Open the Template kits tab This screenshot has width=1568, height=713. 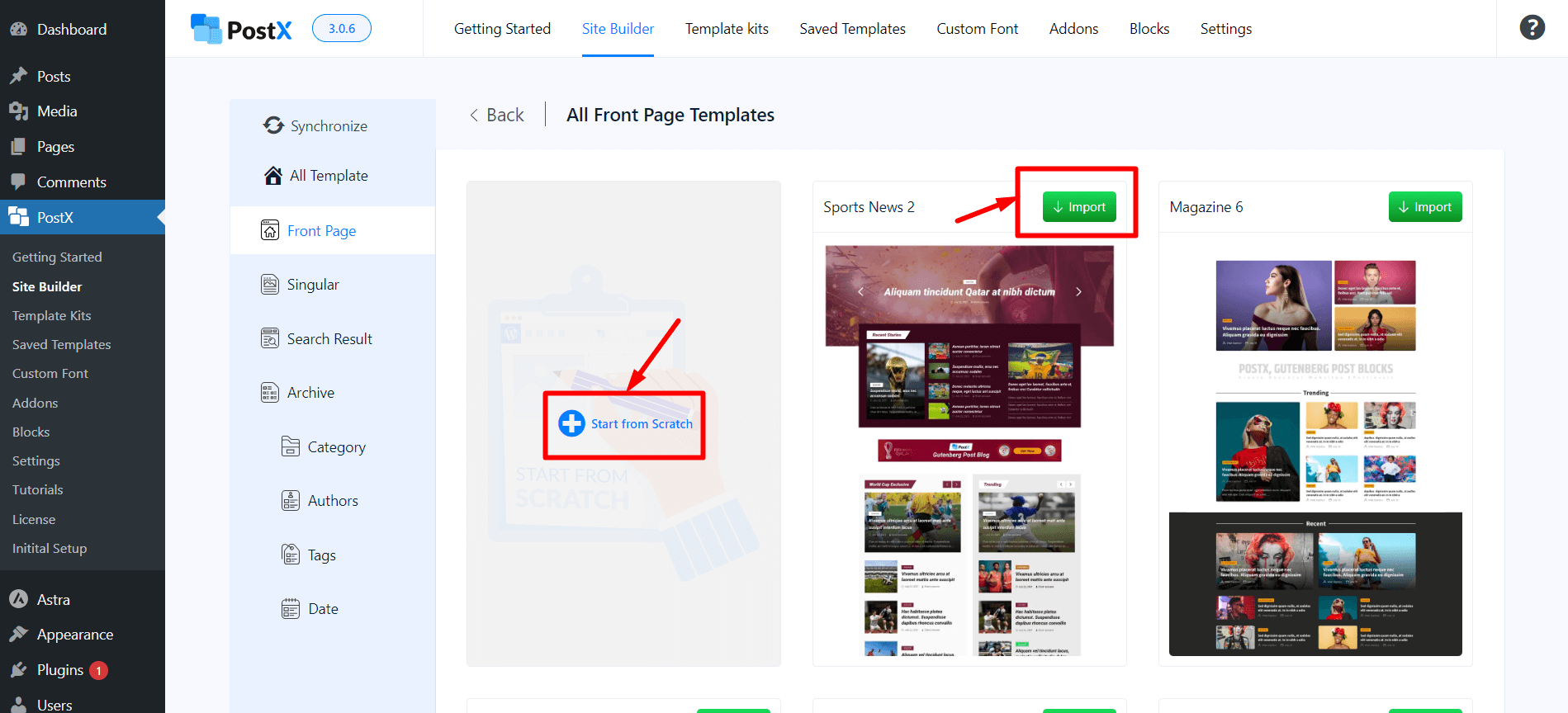click(x=727, y=29)
